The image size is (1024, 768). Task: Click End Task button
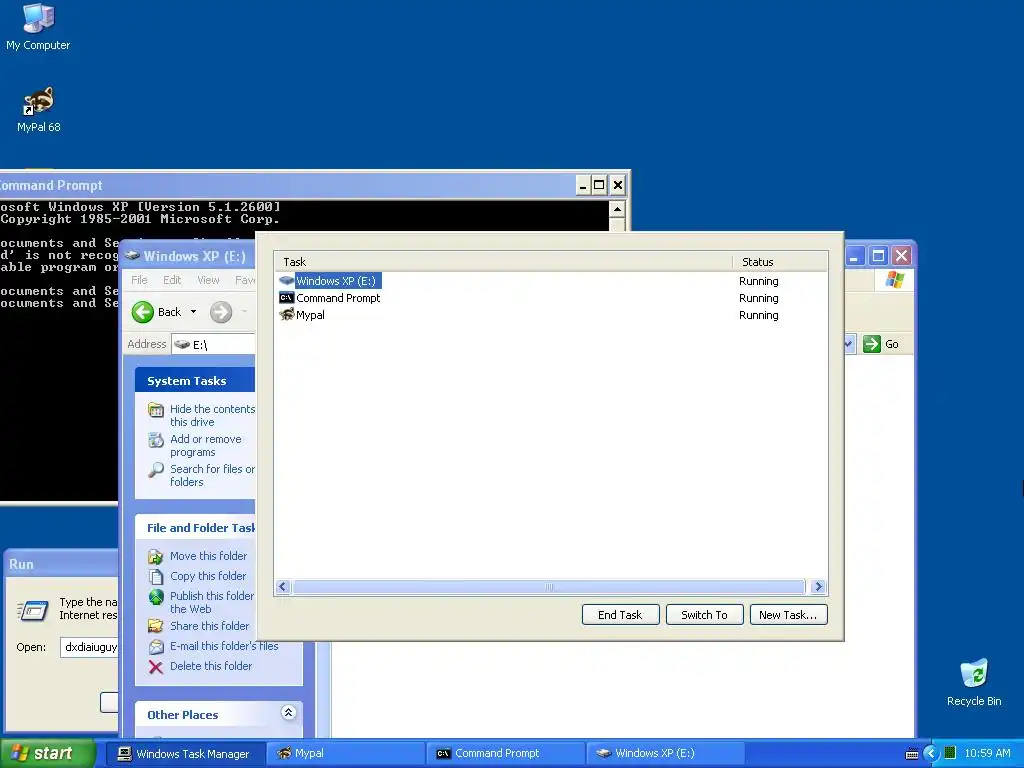[620, 615]
